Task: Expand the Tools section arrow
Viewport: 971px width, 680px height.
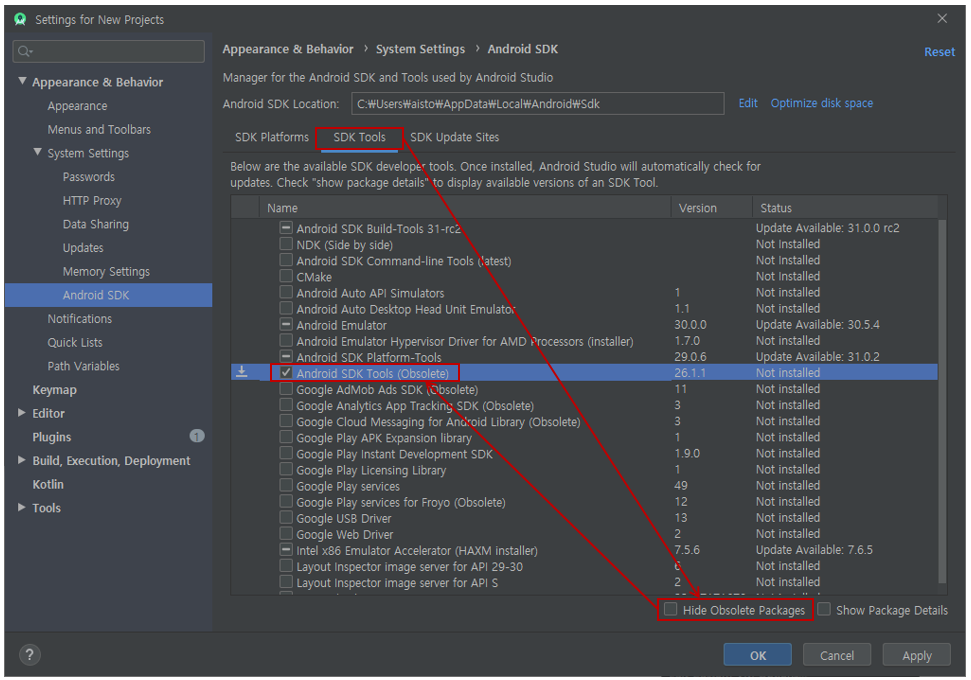Action: click(x=22, y=507)
